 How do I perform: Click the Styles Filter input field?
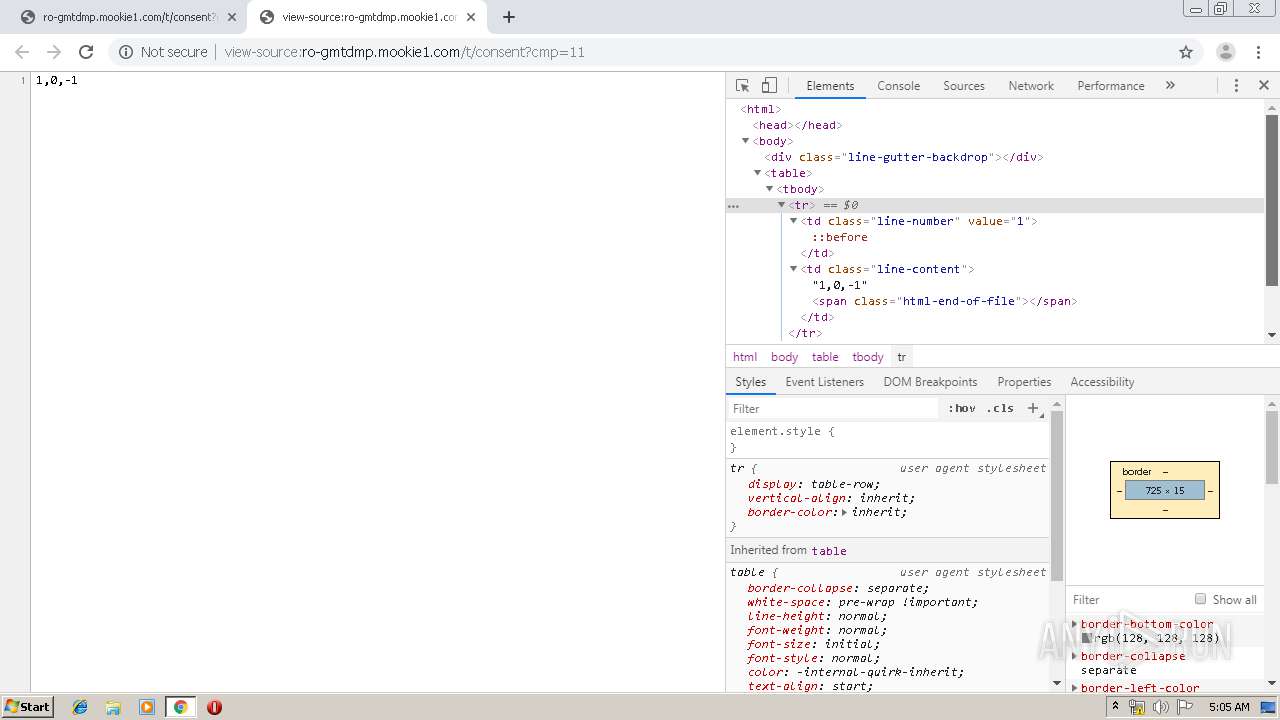tap(835, 408)
